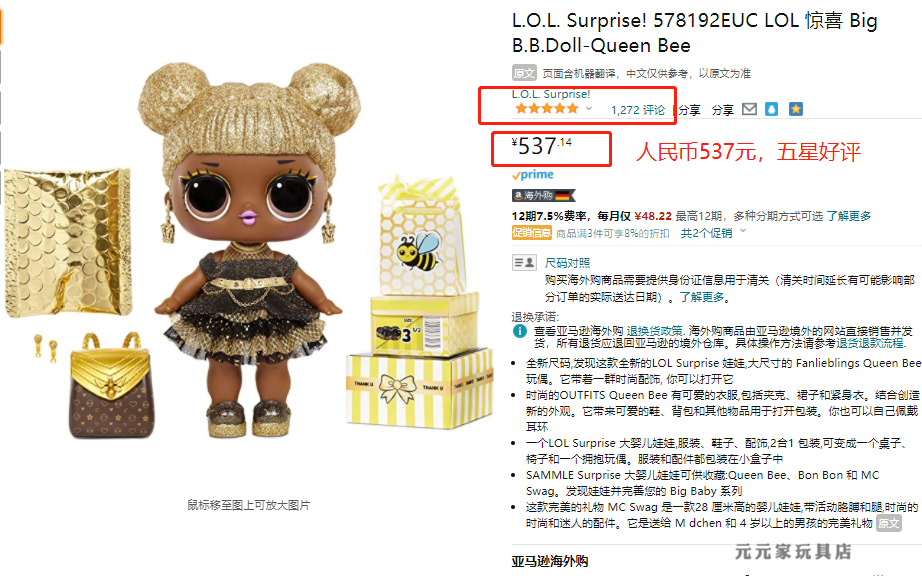This screenshot has height=576, width=922.
Task: Toggle the top 原文 original text badge
Action: tap(524, 73)
